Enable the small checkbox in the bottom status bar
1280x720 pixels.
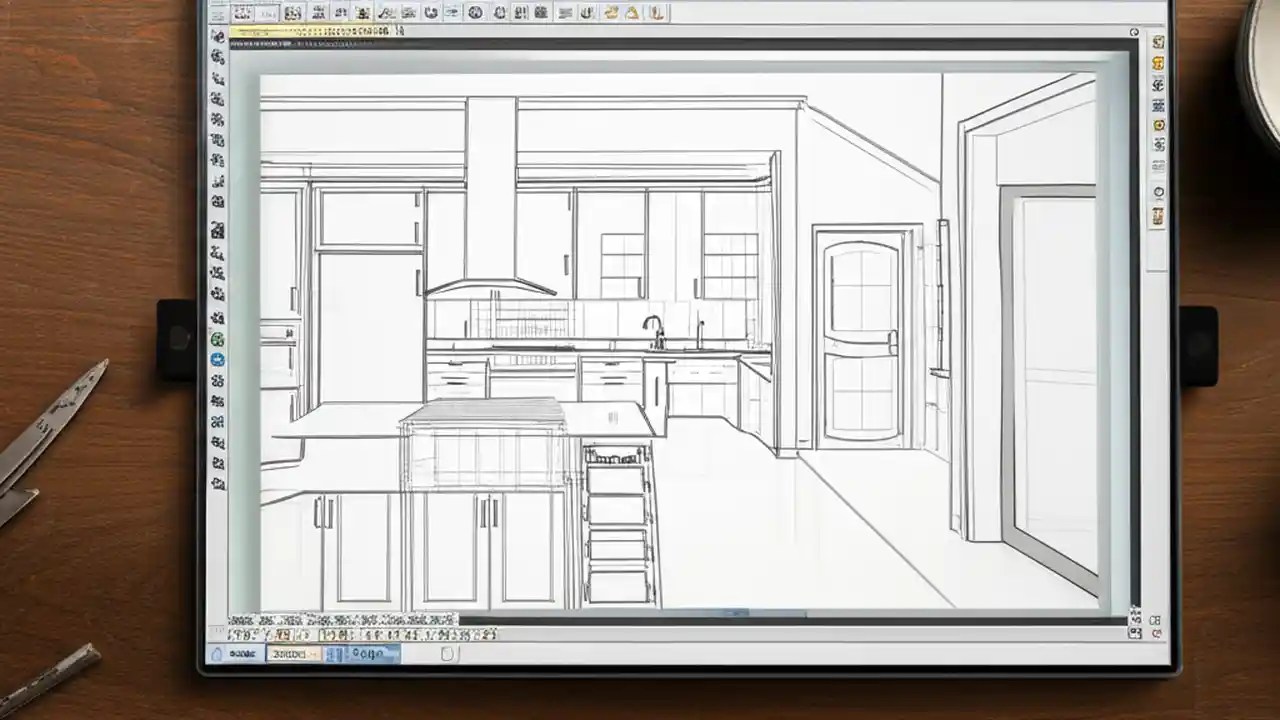tap(447, 654)
